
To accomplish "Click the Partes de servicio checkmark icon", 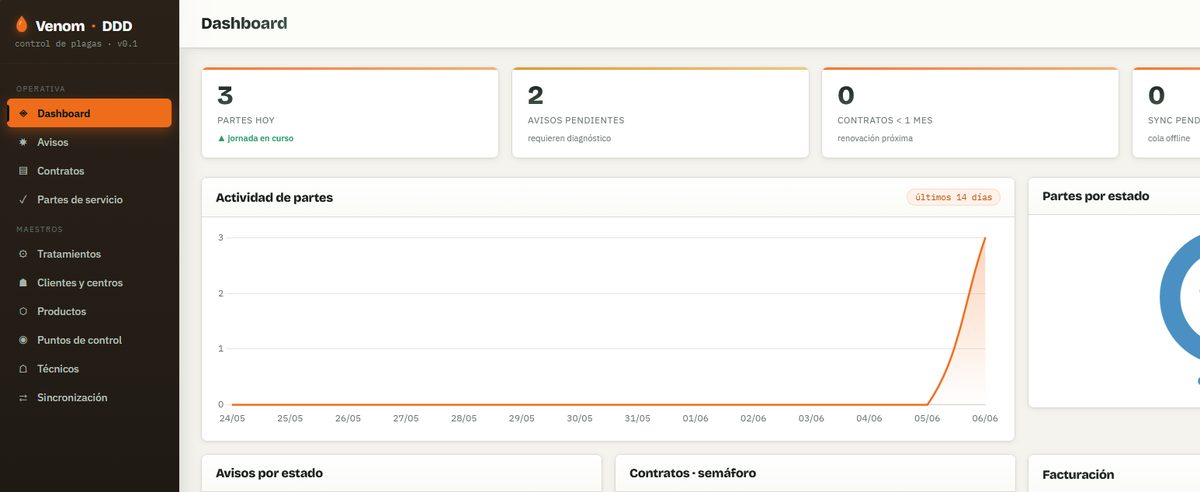I will [x=23, y=200].
